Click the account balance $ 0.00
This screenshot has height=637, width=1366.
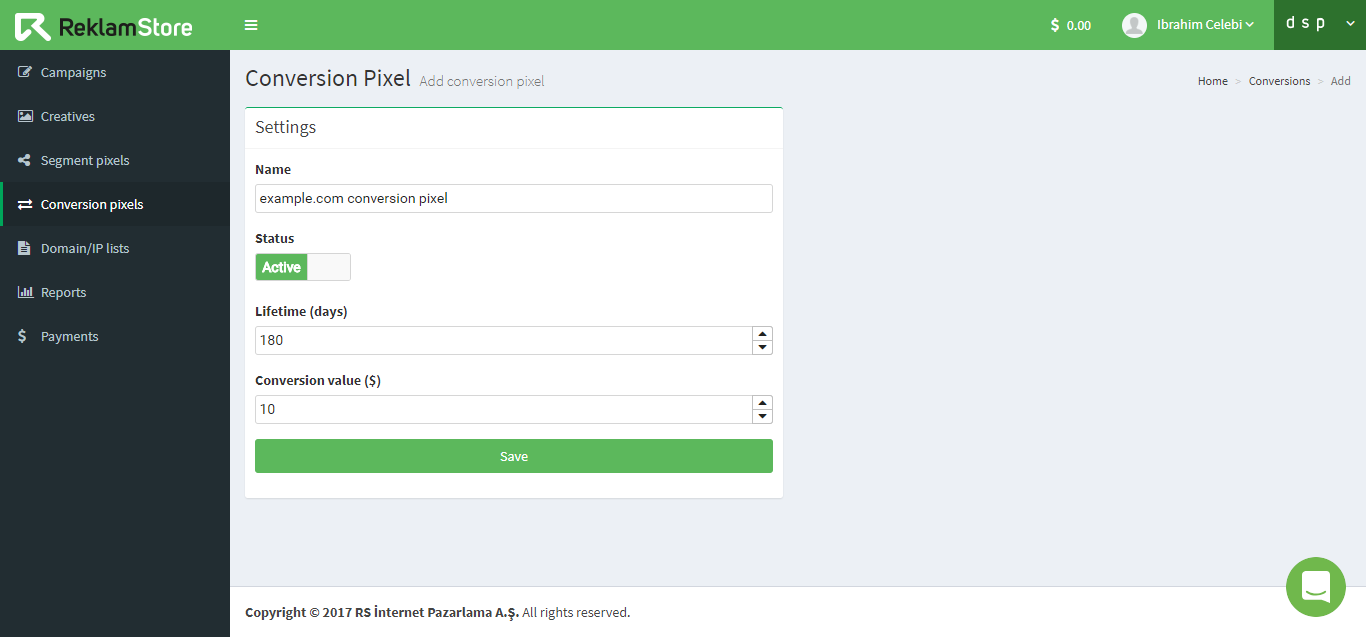(1071, 25)
